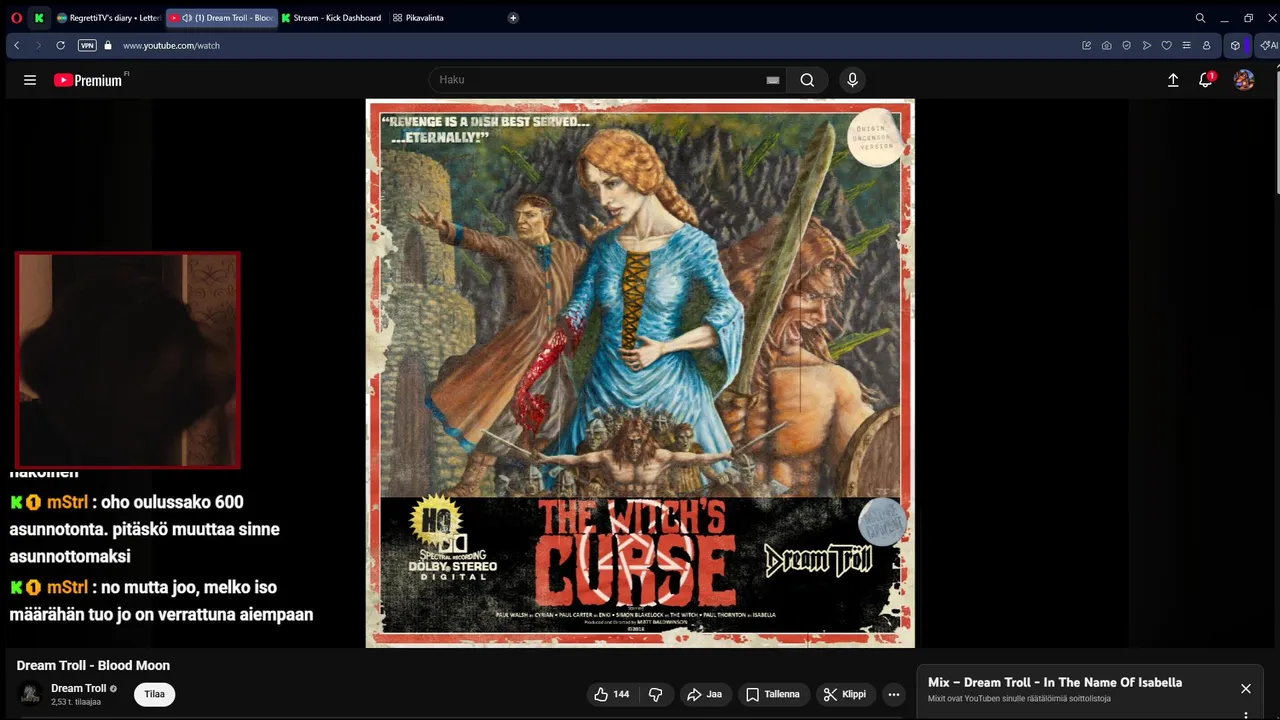Click The Witch's Curse video frame
Image resolution: width=1280 pixels, height=720 pixels.
[640, 373]
